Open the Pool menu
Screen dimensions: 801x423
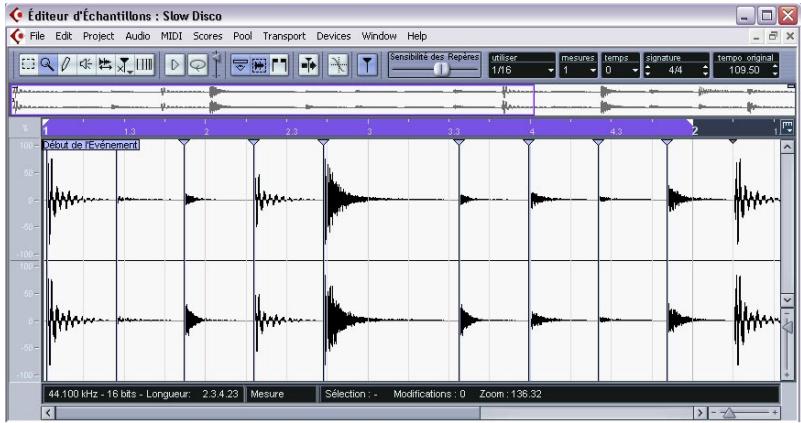point(243,36)
